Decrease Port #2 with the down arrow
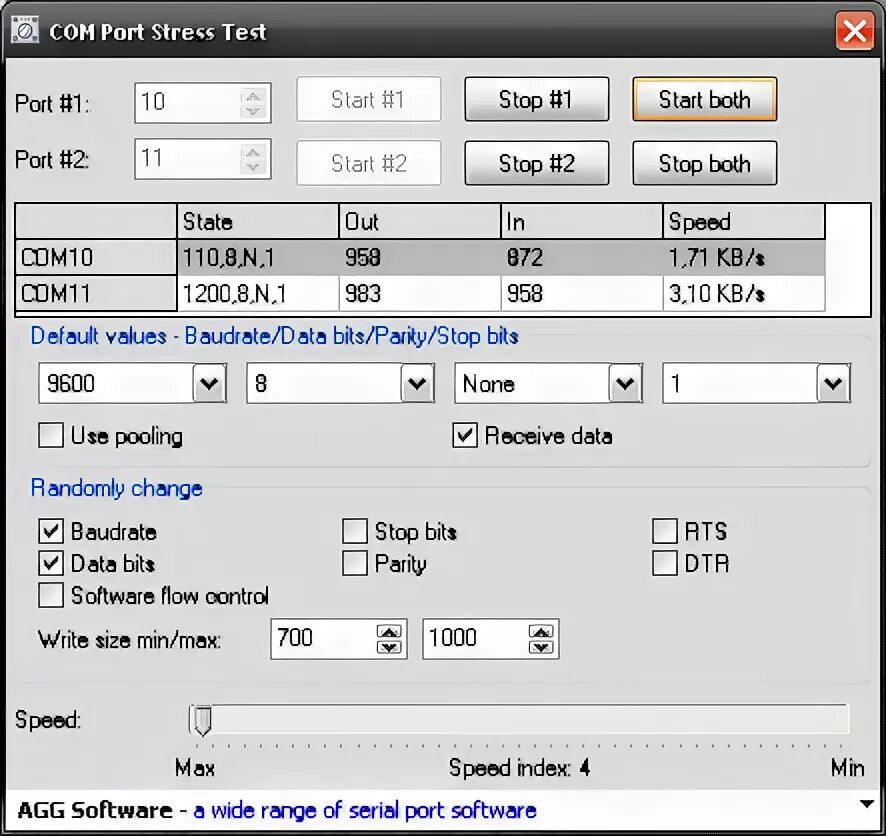 253,167
